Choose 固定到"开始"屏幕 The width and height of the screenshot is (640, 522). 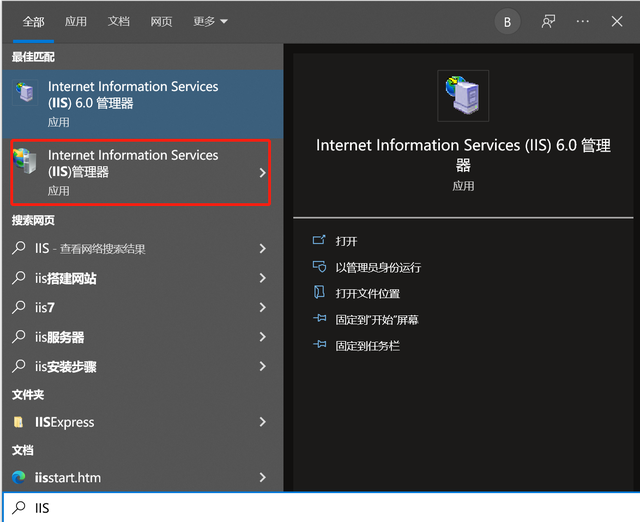click(x=377, y=320)
